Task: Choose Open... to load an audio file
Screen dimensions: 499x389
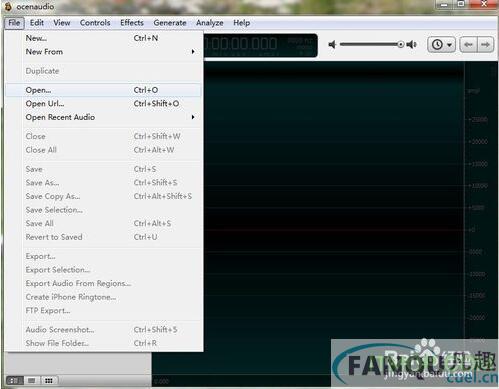Action: (x=103, y=90)
